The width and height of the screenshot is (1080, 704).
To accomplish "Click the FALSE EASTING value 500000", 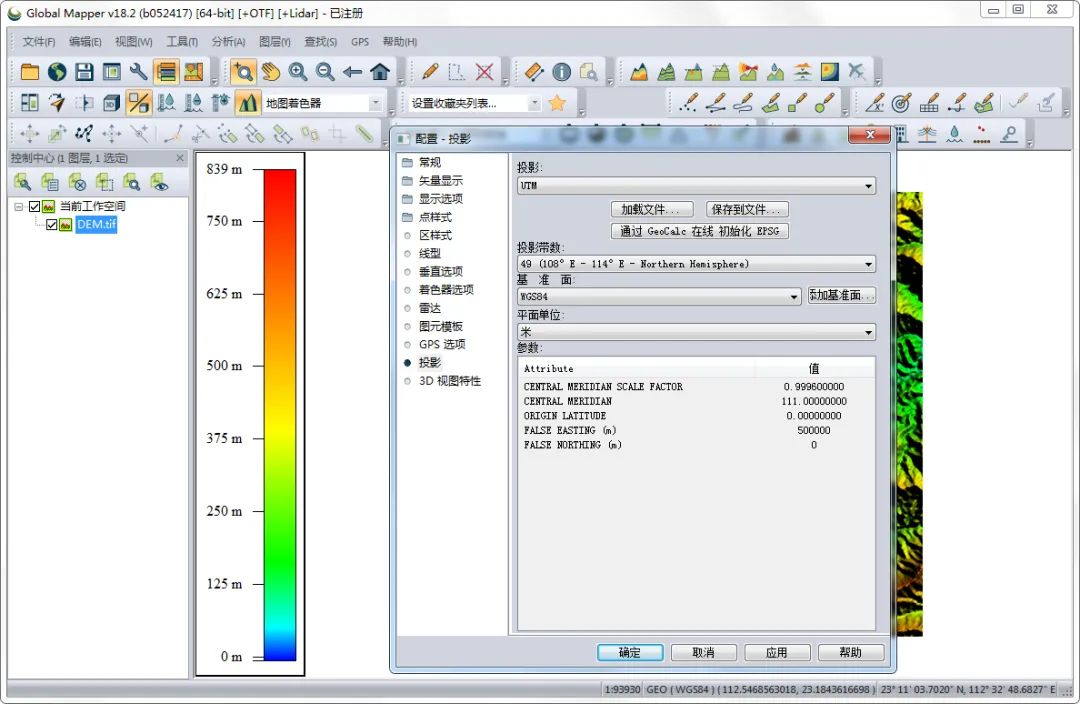I will click(813, 430).
